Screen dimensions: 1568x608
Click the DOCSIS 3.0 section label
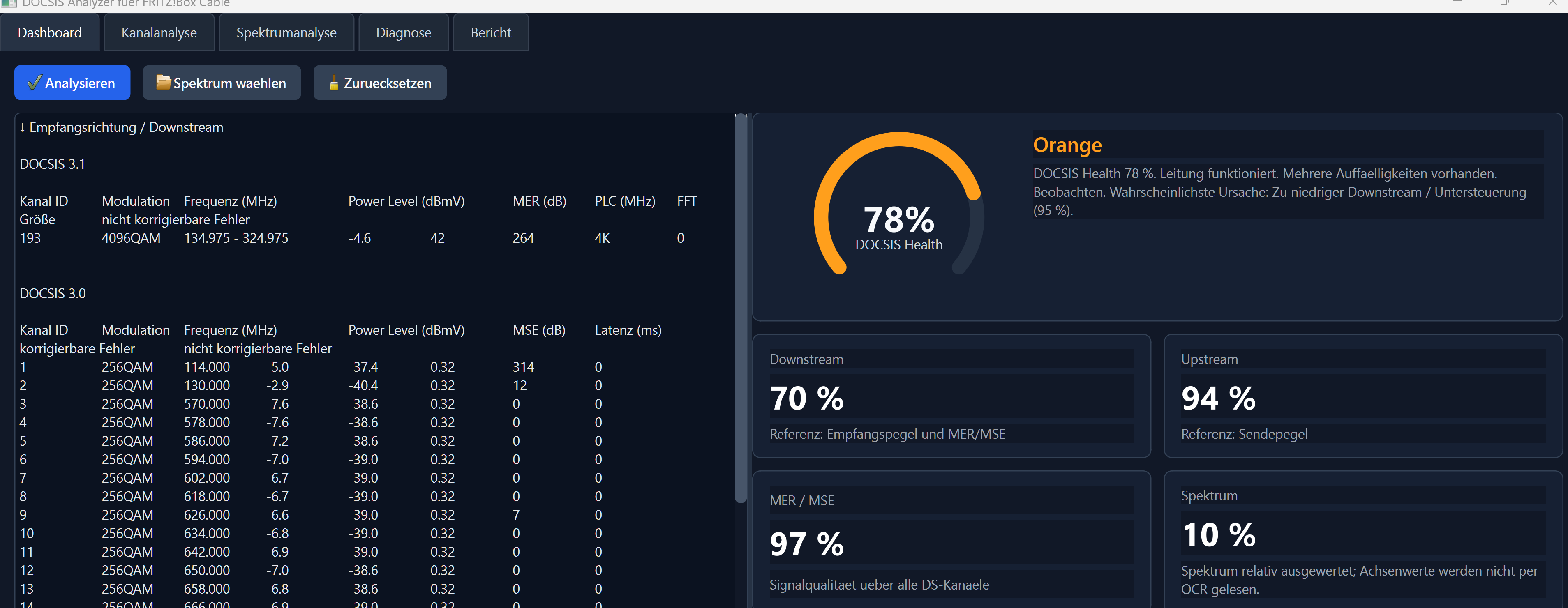pyautogui.click(x=52, y=293)
